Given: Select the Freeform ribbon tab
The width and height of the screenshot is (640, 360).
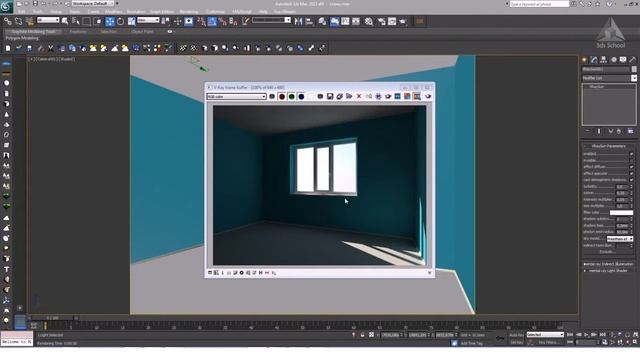Looking at the screenshot, I should click(x=78, y=31).
